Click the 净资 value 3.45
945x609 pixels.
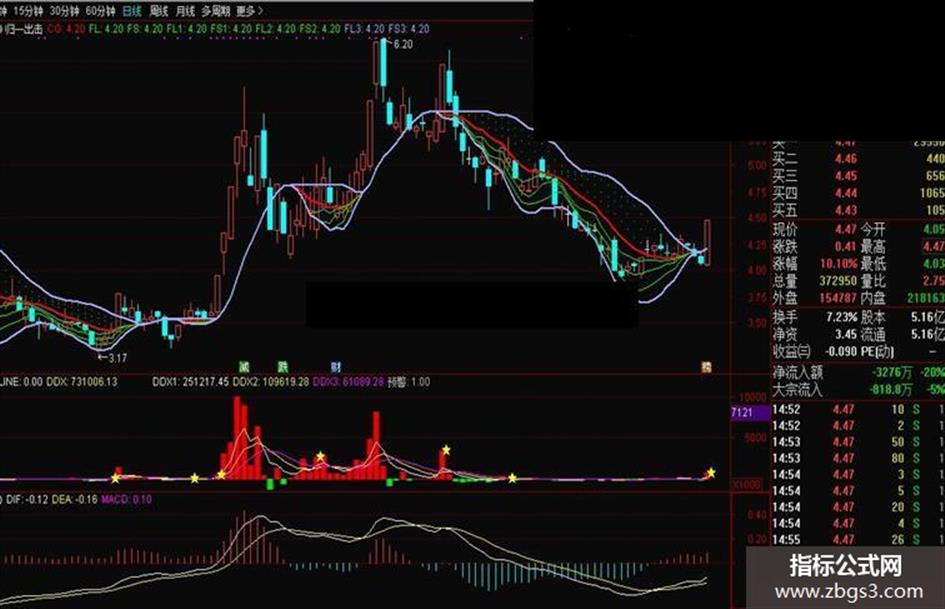click(x=846, y=333)
